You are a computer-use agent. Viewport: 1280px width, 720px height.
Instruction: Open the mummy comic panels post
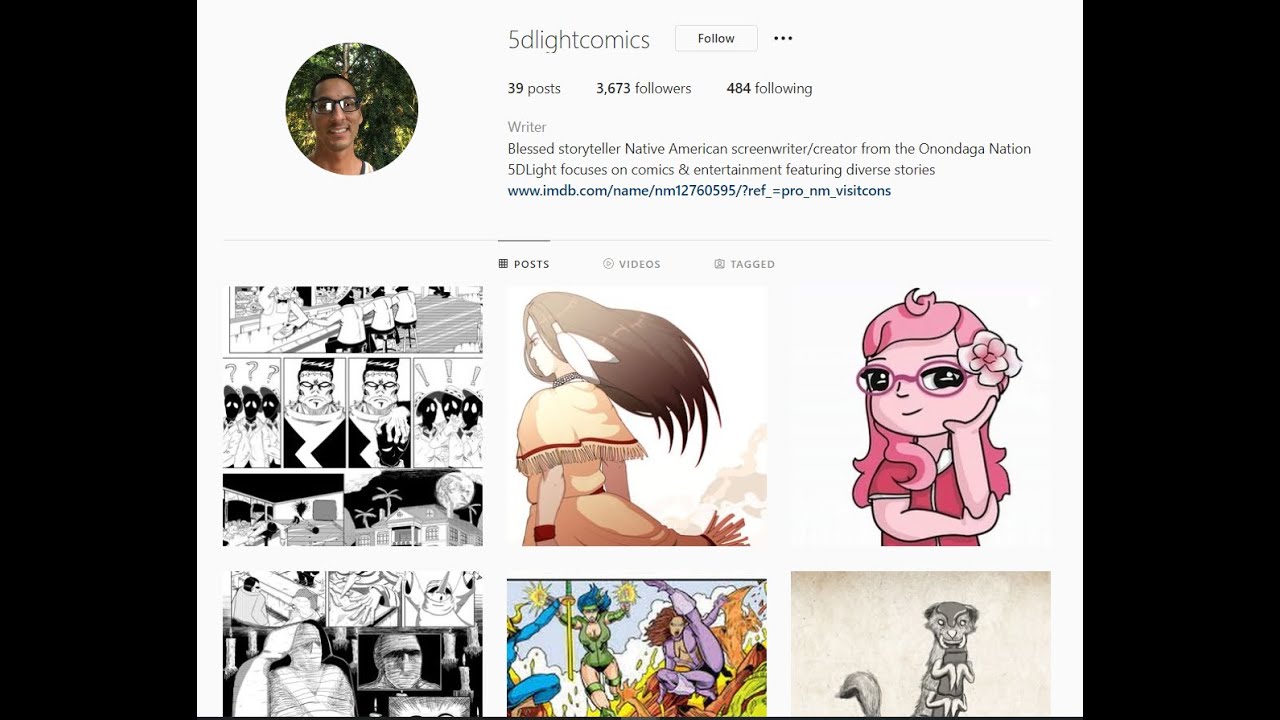(353, 644)
